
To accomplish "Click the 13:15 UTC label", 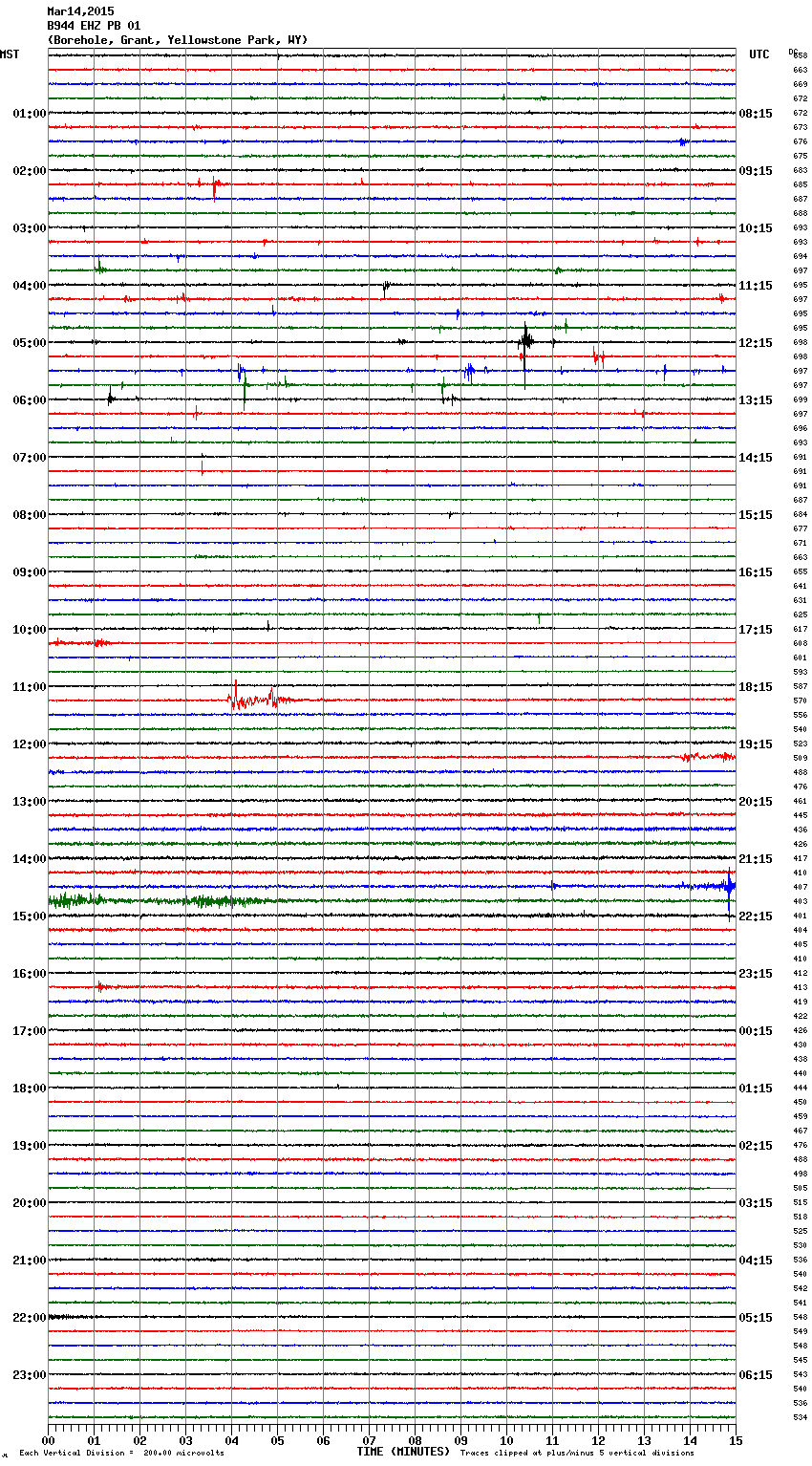I will pyautogui.click(x=756, y=400).
